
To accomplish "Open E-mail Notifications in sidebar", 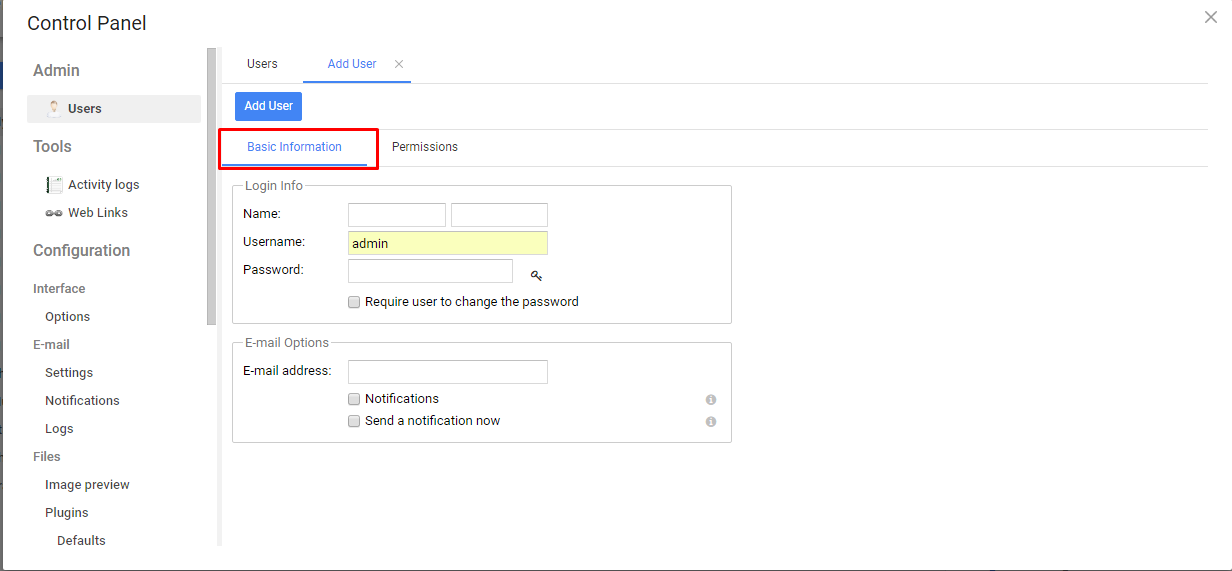I will 82,401.
